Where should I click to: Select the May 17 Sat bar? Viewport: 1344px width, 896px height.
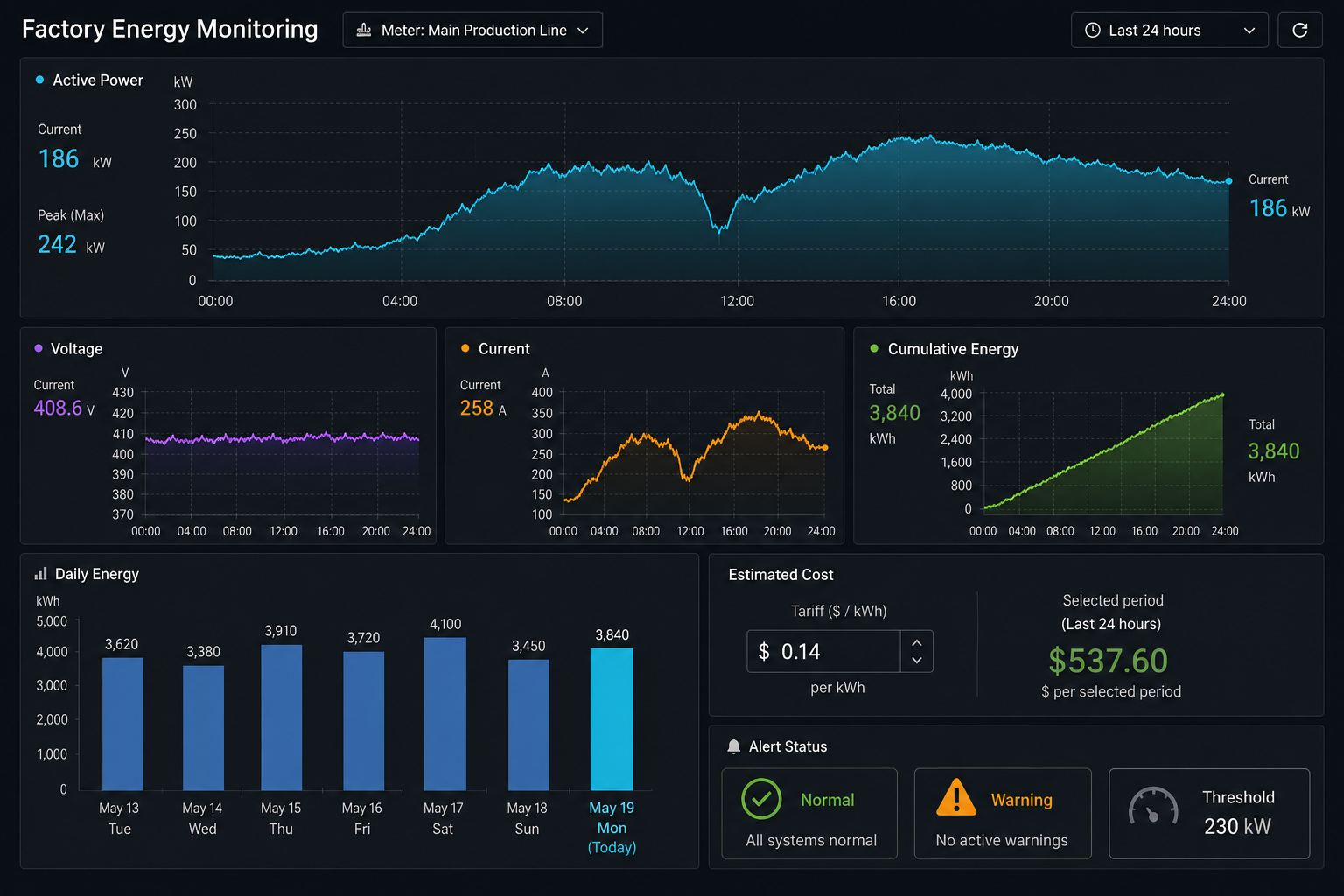coord(445,714)
